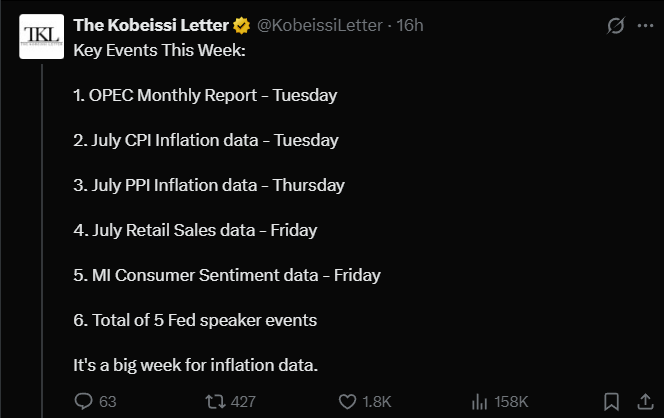Click the vertical thread line under the avatar
Image resolution: width=664 pixels, height=418 pixels.
pos(42,241)
